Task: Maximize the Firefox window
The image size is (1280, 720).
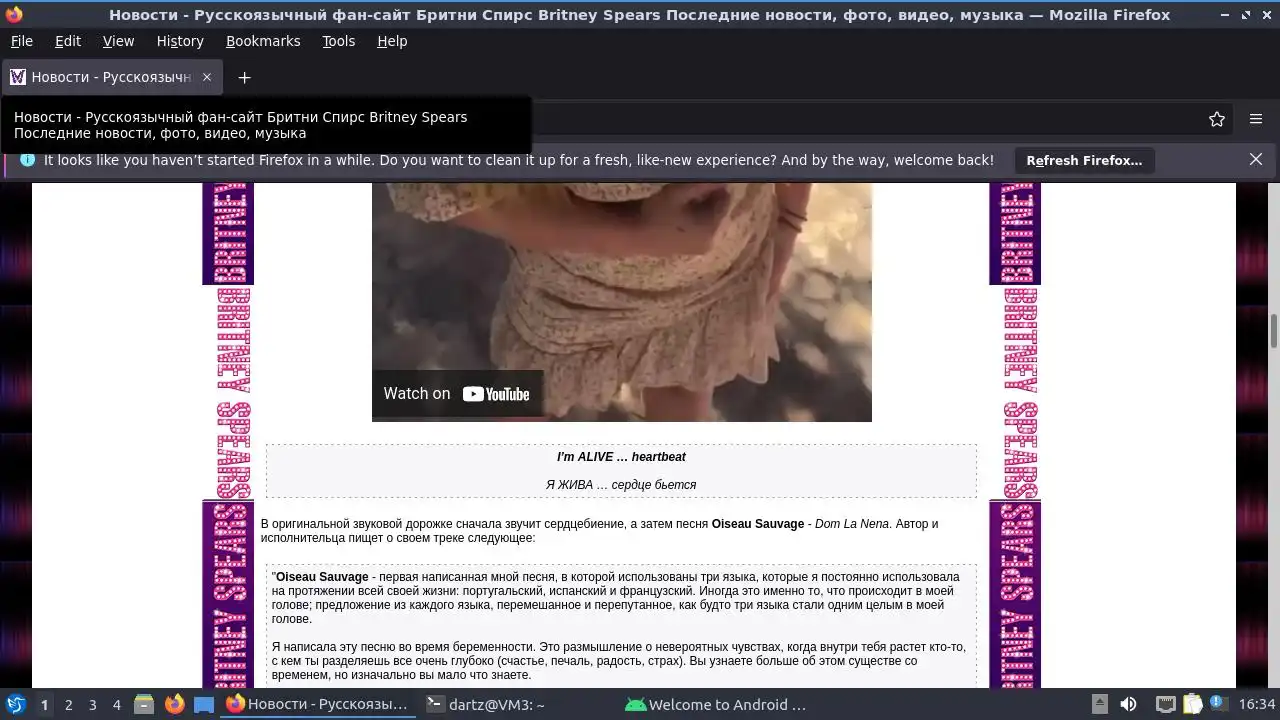Action: click(1245, 15)
